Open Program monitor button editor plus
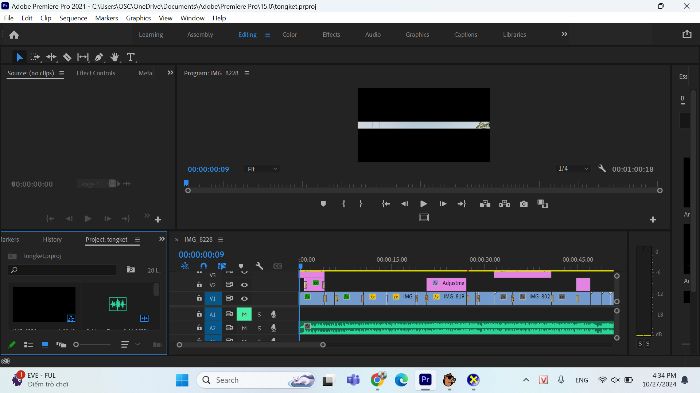Viewport: 700px width, 393px height. (x=653, y=219)
